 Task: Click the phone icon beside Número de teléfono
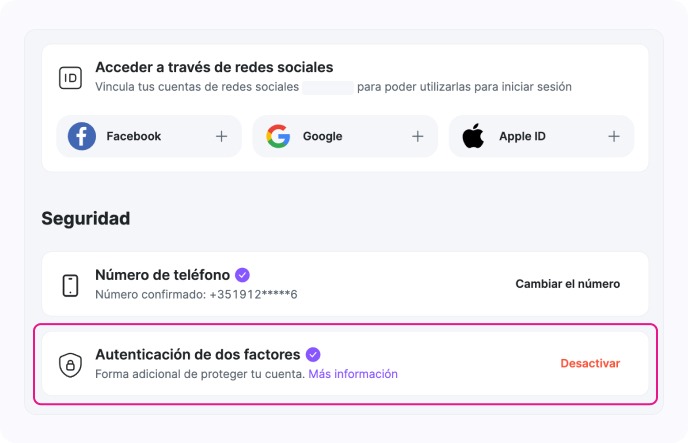pyautogui.click(x=70, y=284)
